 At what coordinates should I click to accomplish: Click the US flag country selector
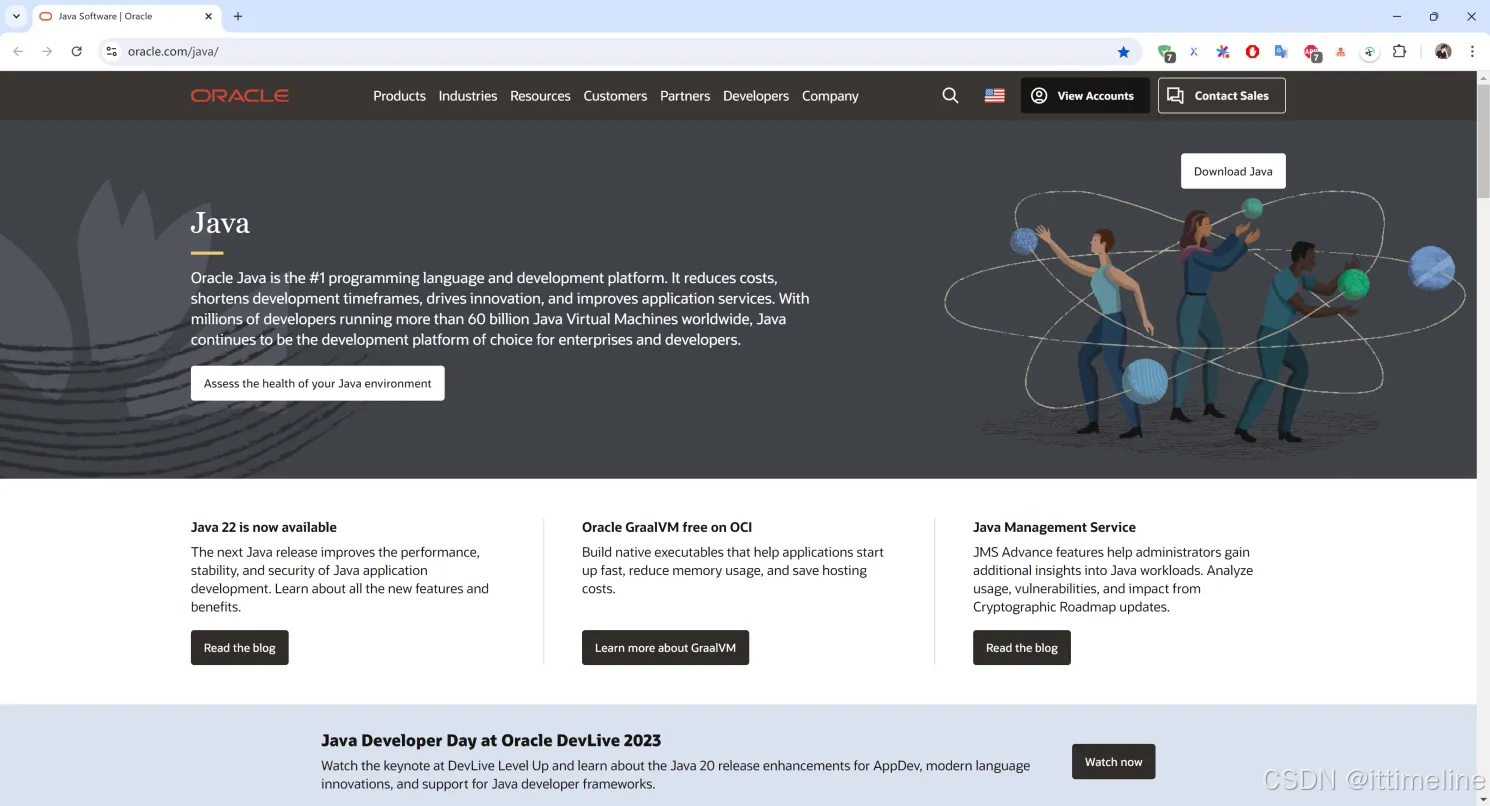[994, 96]
